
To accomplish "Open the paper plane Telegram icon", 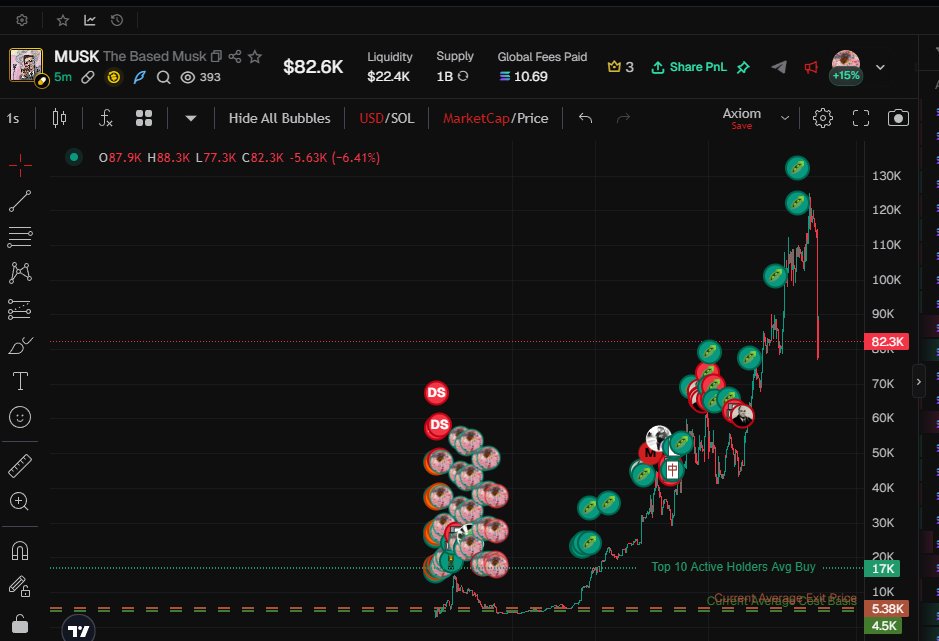I will (779, 67).
